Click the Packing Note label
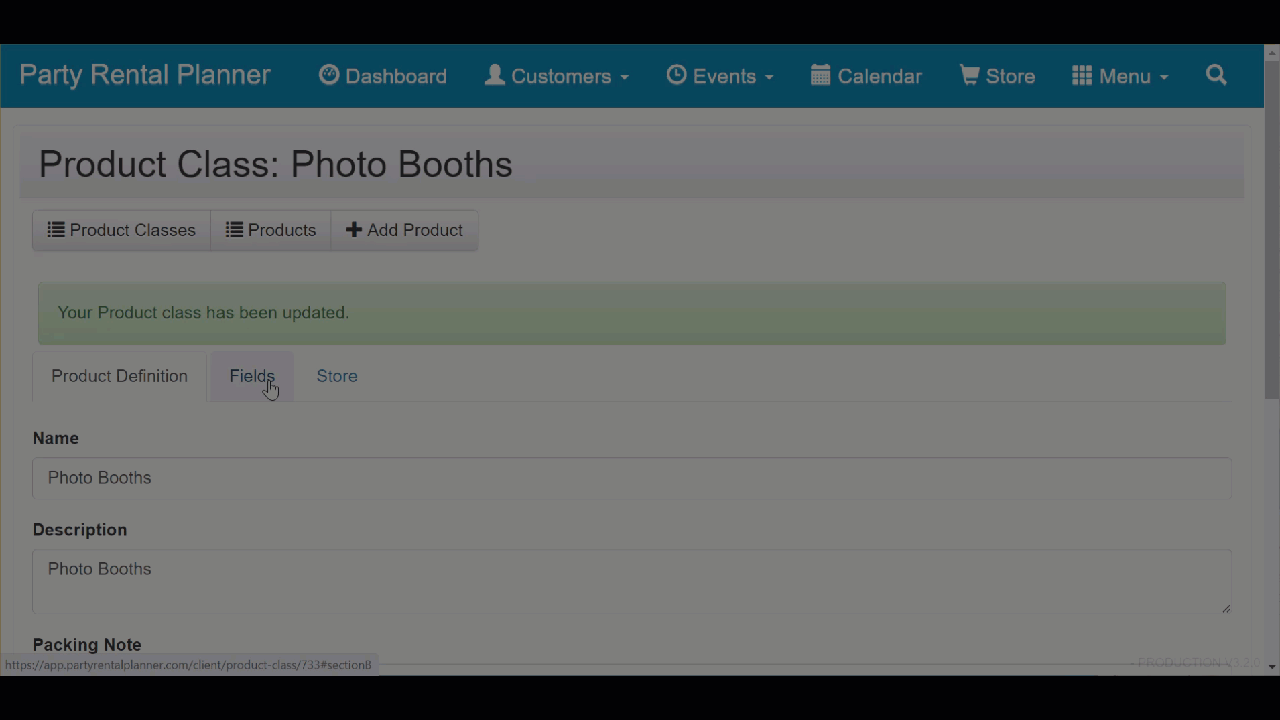This screenshot has width=1280, height=720. 87,645
